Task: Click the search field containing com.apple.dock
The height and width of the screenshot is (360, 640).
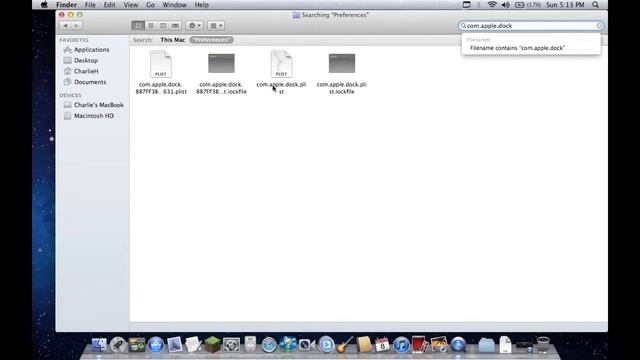Action: (x=531, y=26)
